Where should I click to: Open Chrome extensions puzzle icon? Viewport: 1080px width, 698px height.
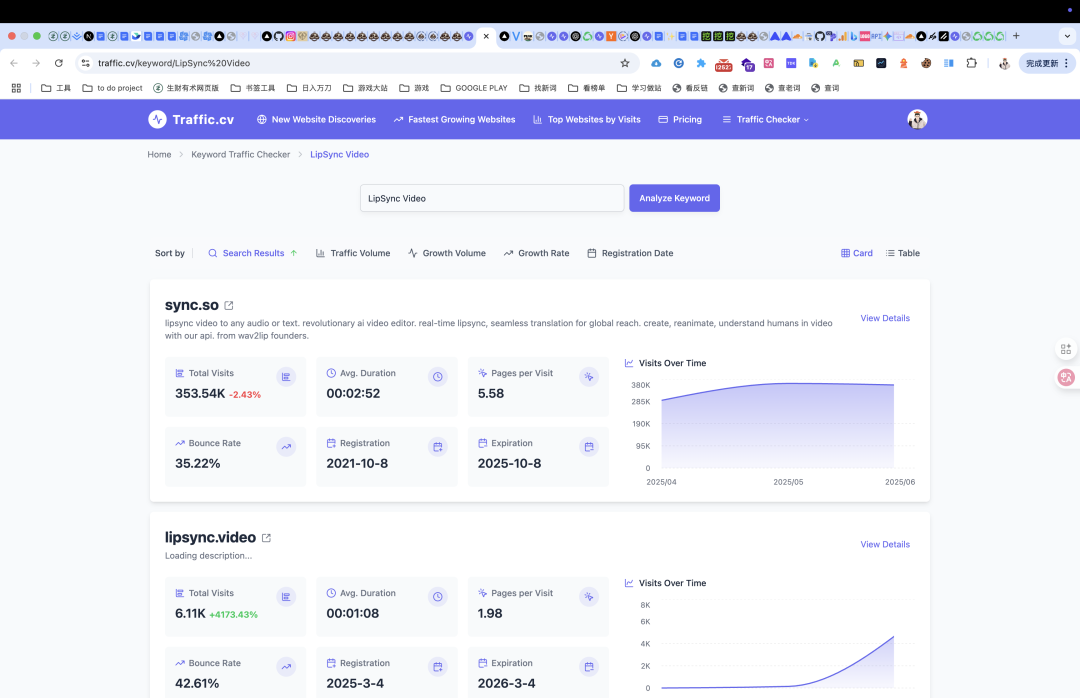coord(971,63)
